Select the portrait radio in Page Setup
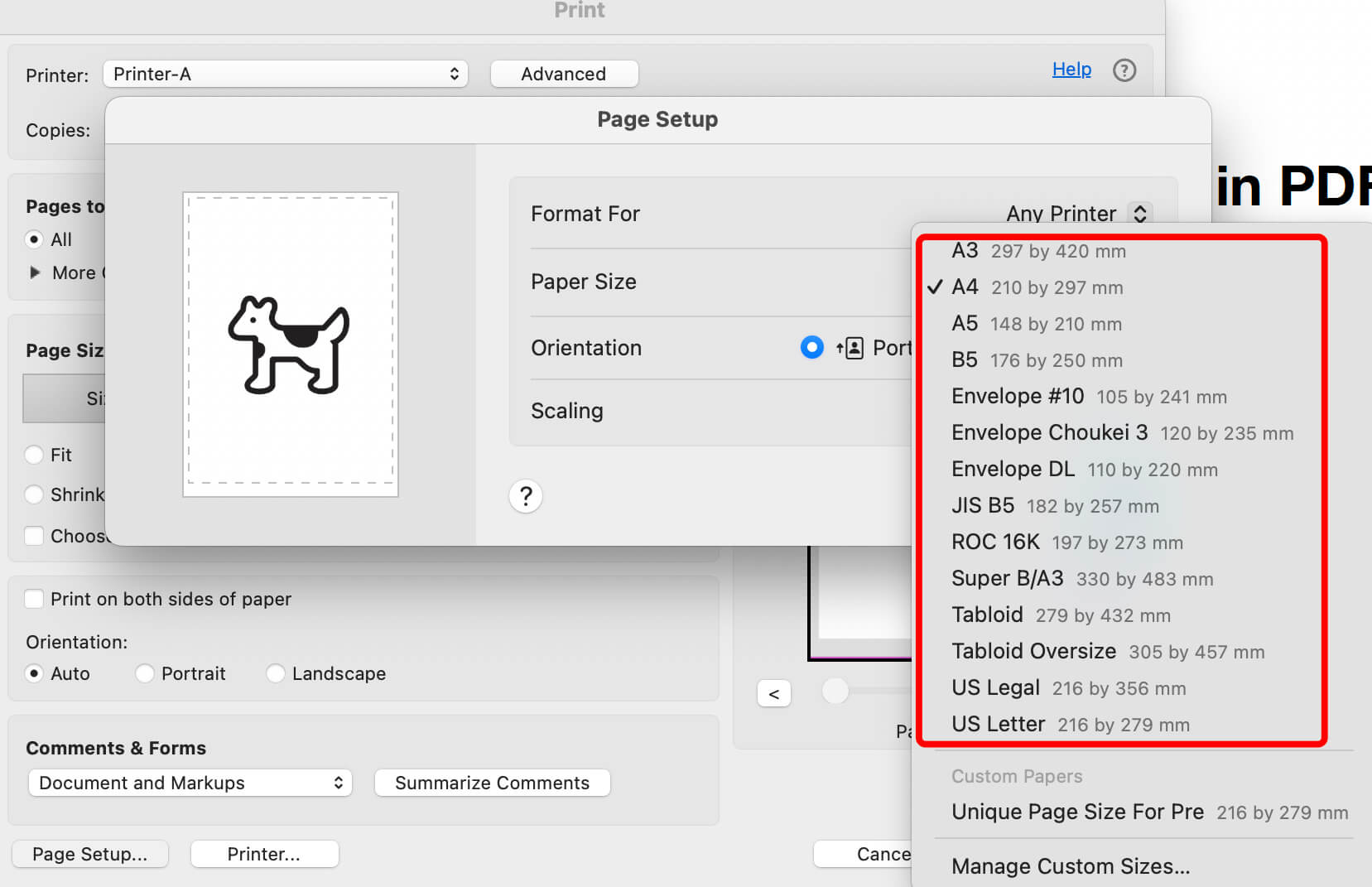Image resolution: width=1372 pixels, height=887 pixels. (x=812, y=347)
